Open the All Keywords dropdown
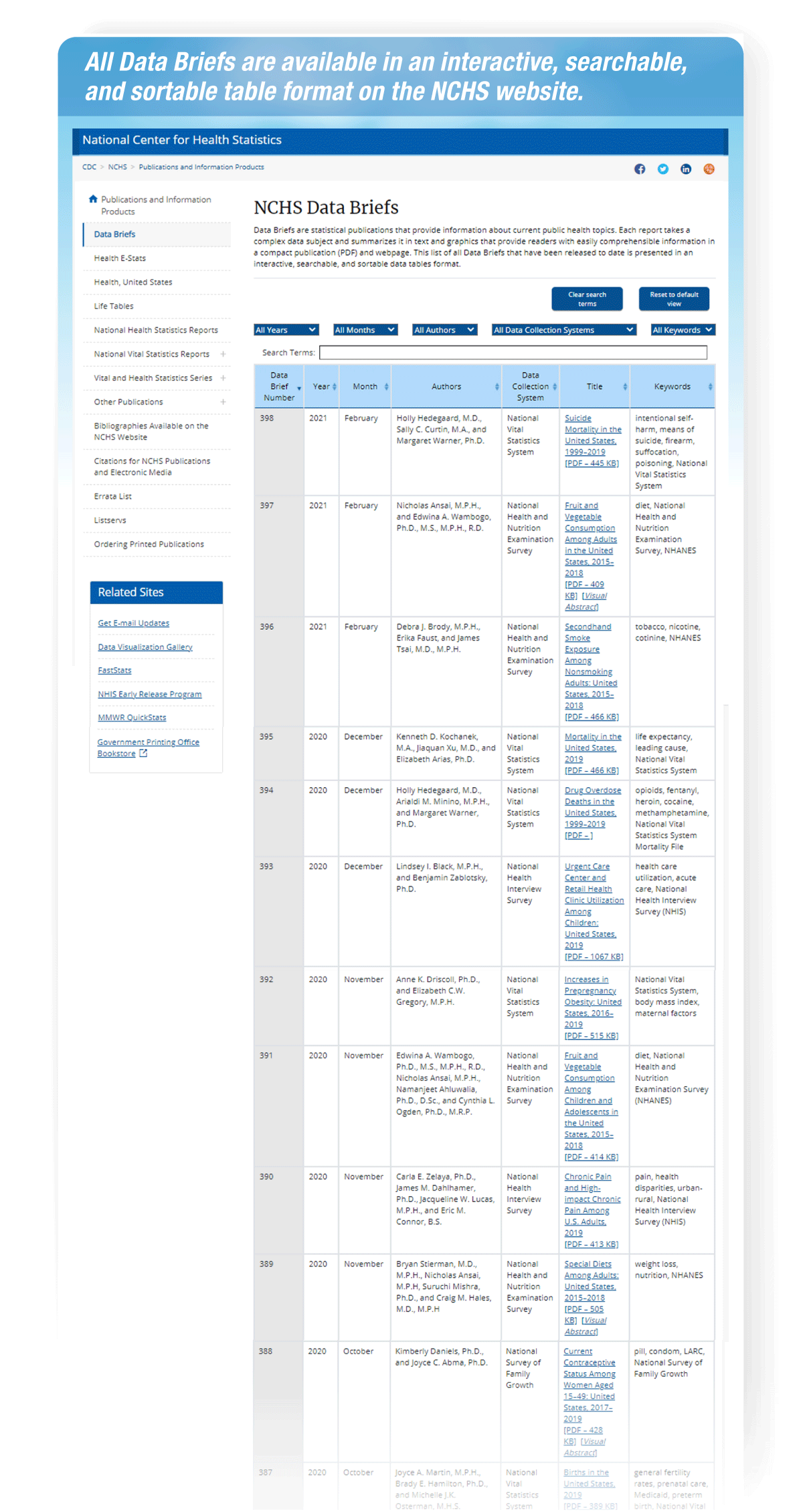The width and height of the screenshot is (803, 1512). click(683, 329)
